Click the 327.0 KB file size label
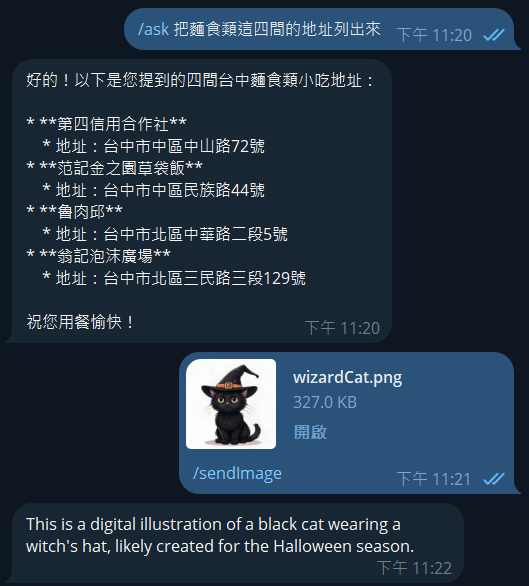This screenshot has height=586, width=529. coord(325,403)
